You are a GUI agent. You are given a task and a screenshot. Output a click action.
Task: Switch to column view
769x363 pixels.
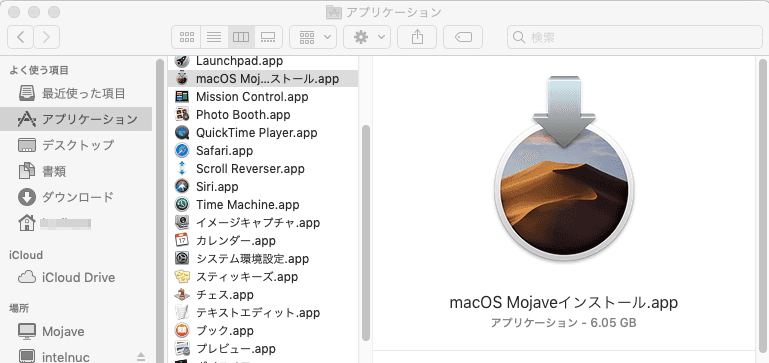tap(241, 37)
